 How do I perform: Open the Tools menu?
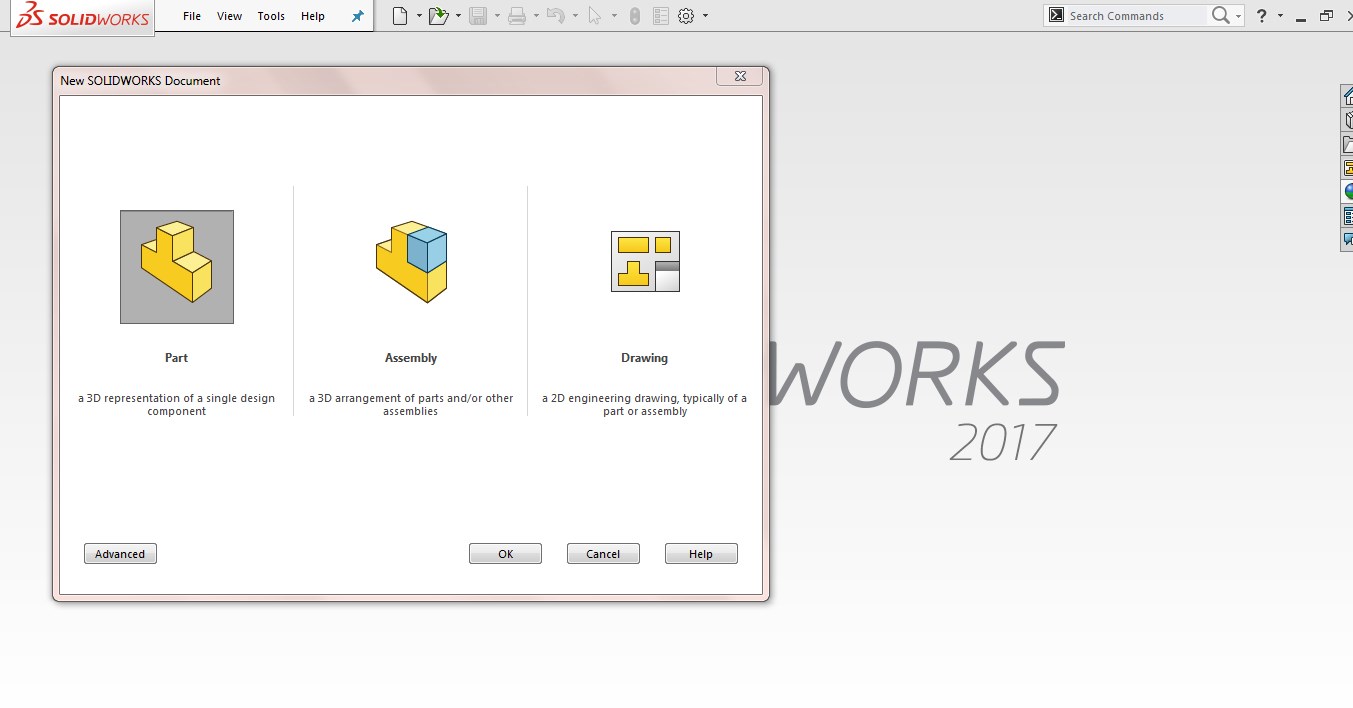tap(271, 16)
